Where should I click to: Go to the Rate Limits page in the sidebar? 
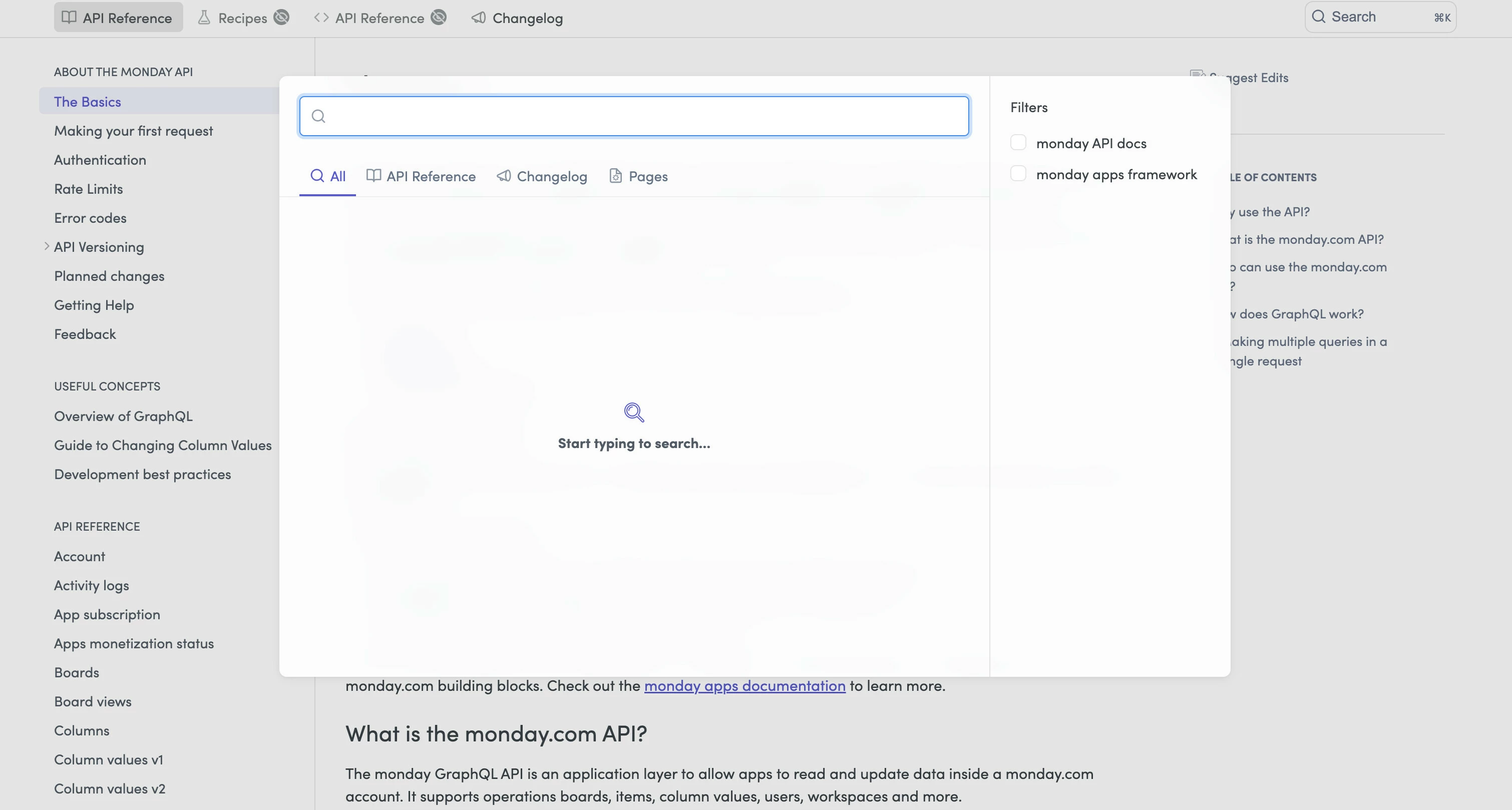[88, 189]
